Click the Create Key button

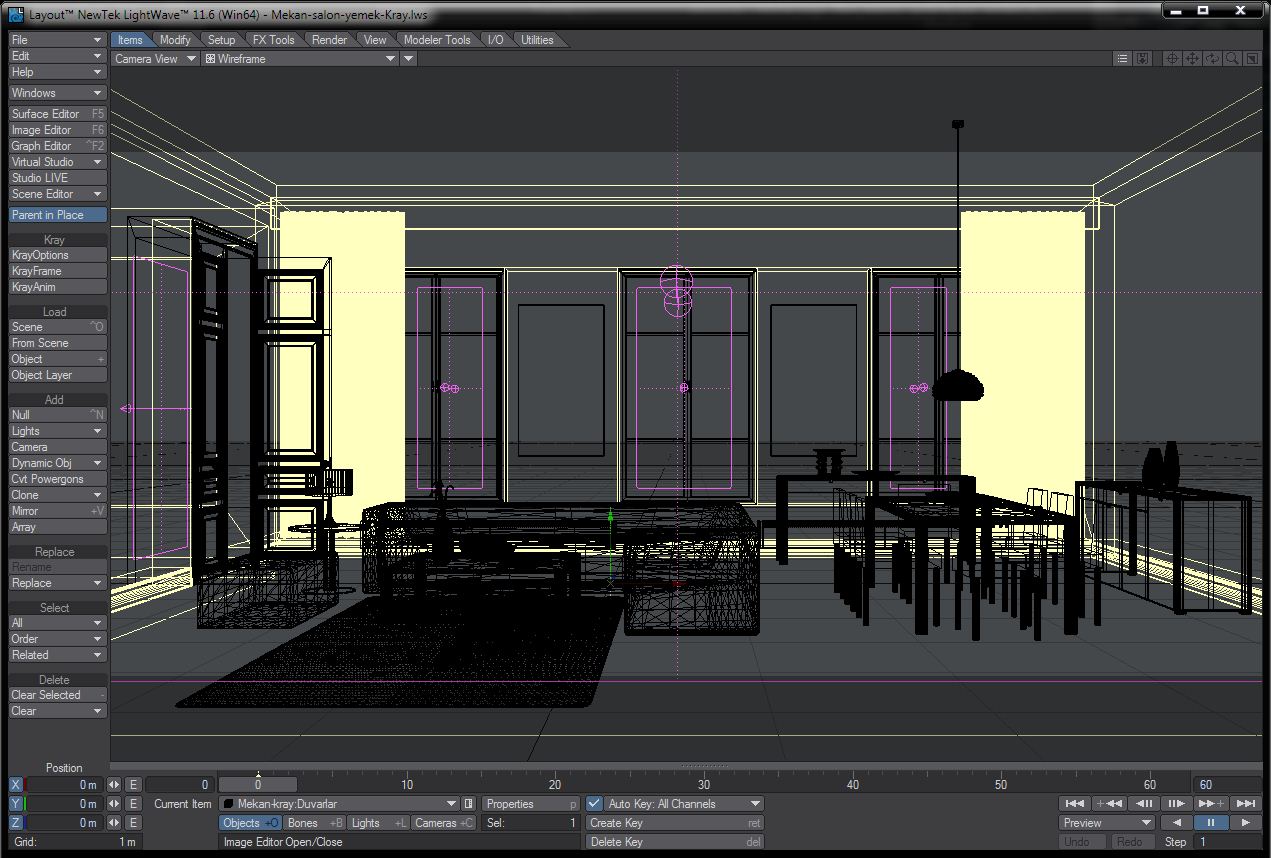coord(674,823)
